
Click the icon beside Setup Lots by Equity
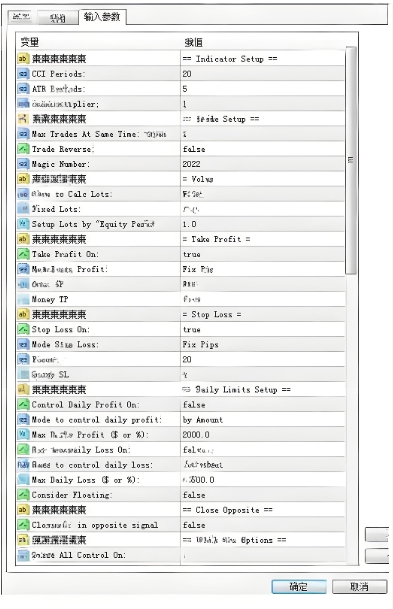(23, 224)
